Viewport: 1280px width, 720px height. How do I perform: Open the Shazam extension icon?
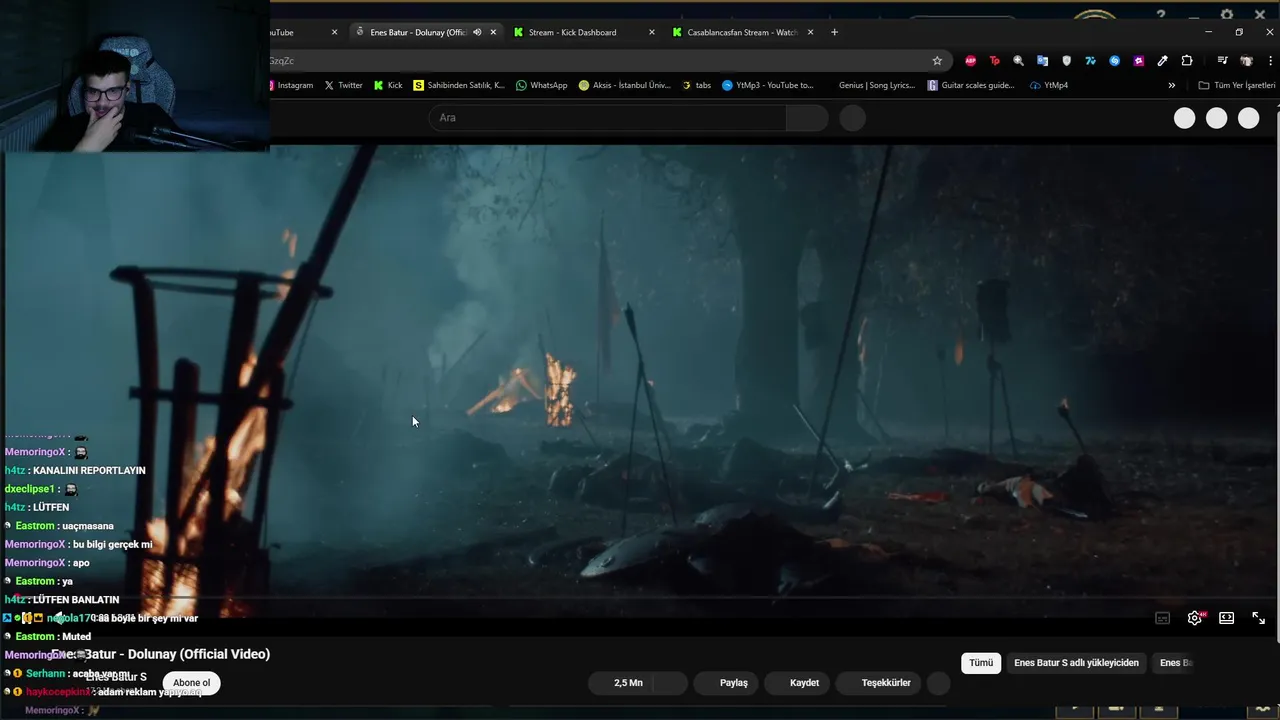pyautogui.click(x=1114, y=61)
